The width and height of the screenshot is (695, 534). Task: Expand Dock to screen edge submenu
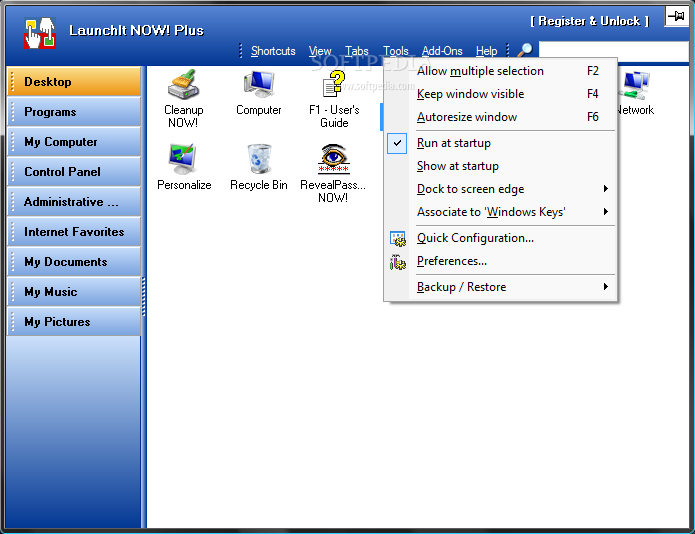(500, 189)
